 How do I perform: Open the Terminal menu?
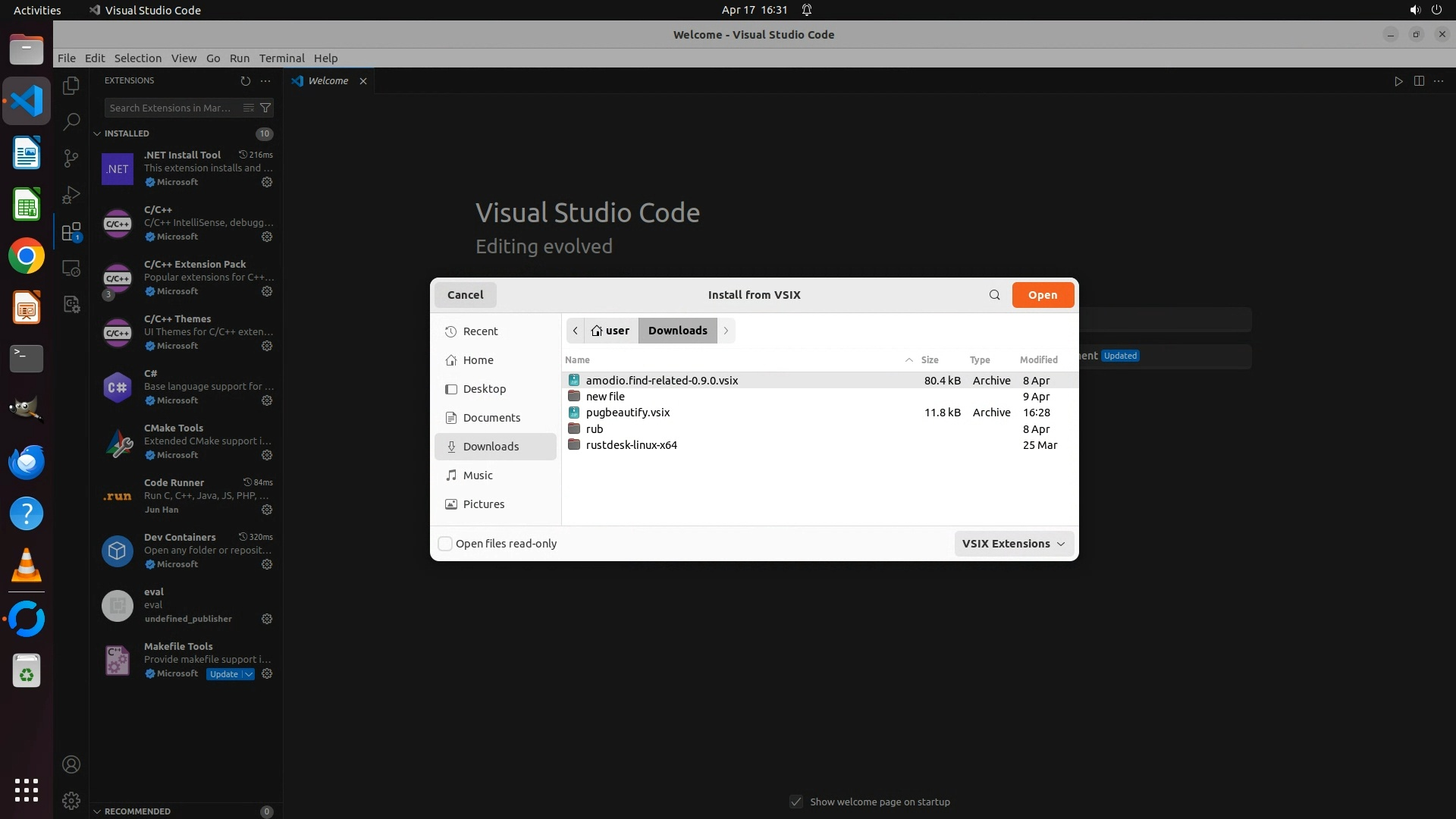(281, 58)
